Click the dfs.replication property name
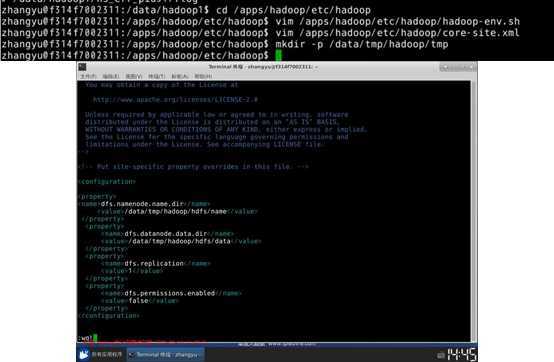 point(154,263)
